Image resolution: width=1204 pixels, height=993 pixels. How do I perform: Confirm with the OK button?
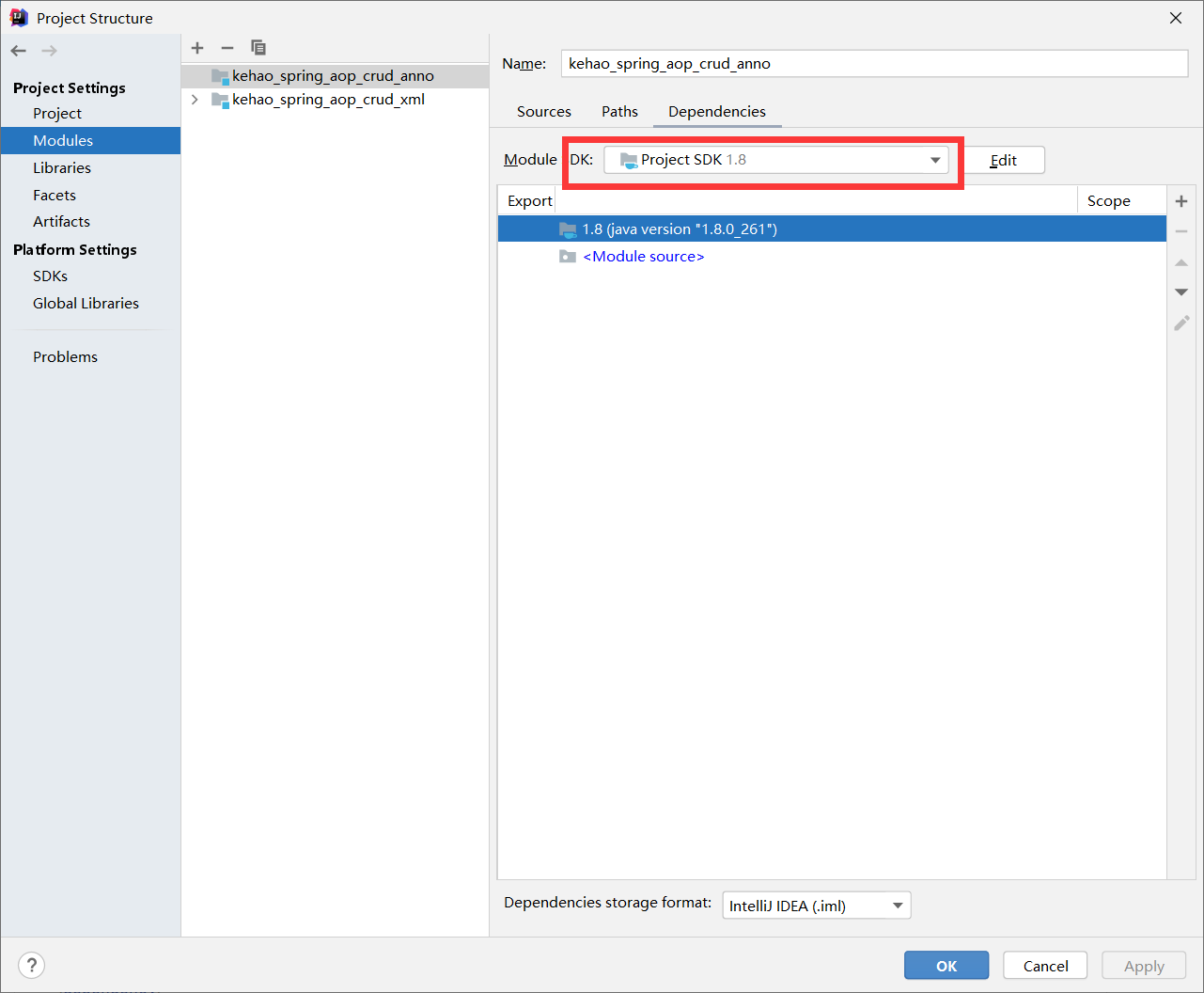click(x=946, y=966)
